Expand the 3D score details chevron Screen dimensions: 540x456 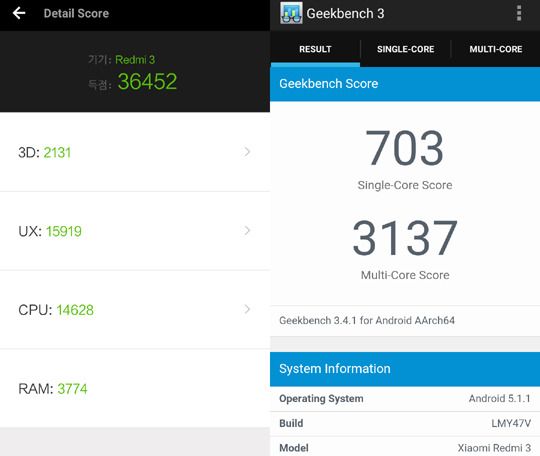(x=247, y=152)
